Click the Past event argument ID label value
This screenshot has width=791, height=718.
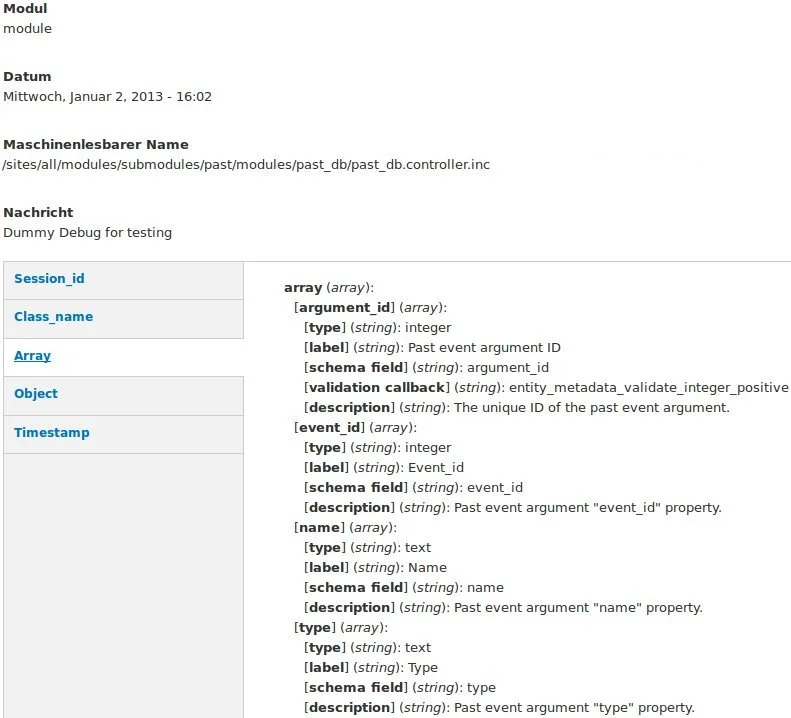tap(484, 348)
